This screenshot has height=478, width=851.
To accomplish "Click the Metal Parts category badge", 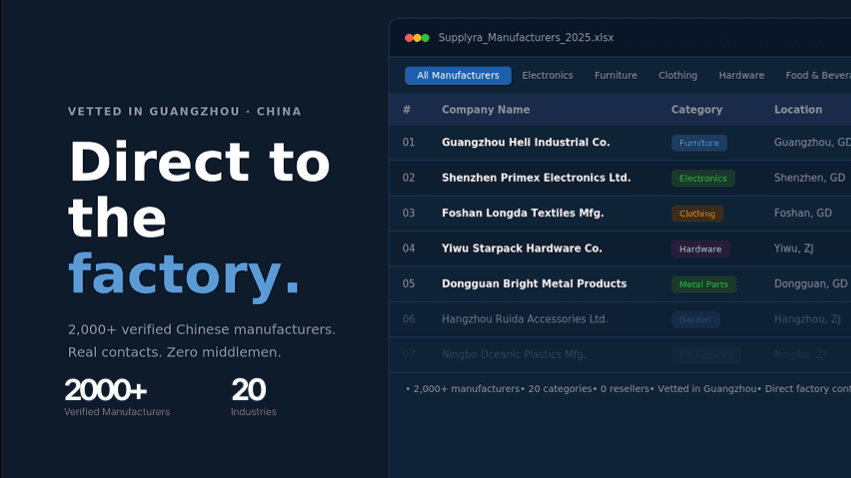I will pyautogui.click(x=703, y=284).
